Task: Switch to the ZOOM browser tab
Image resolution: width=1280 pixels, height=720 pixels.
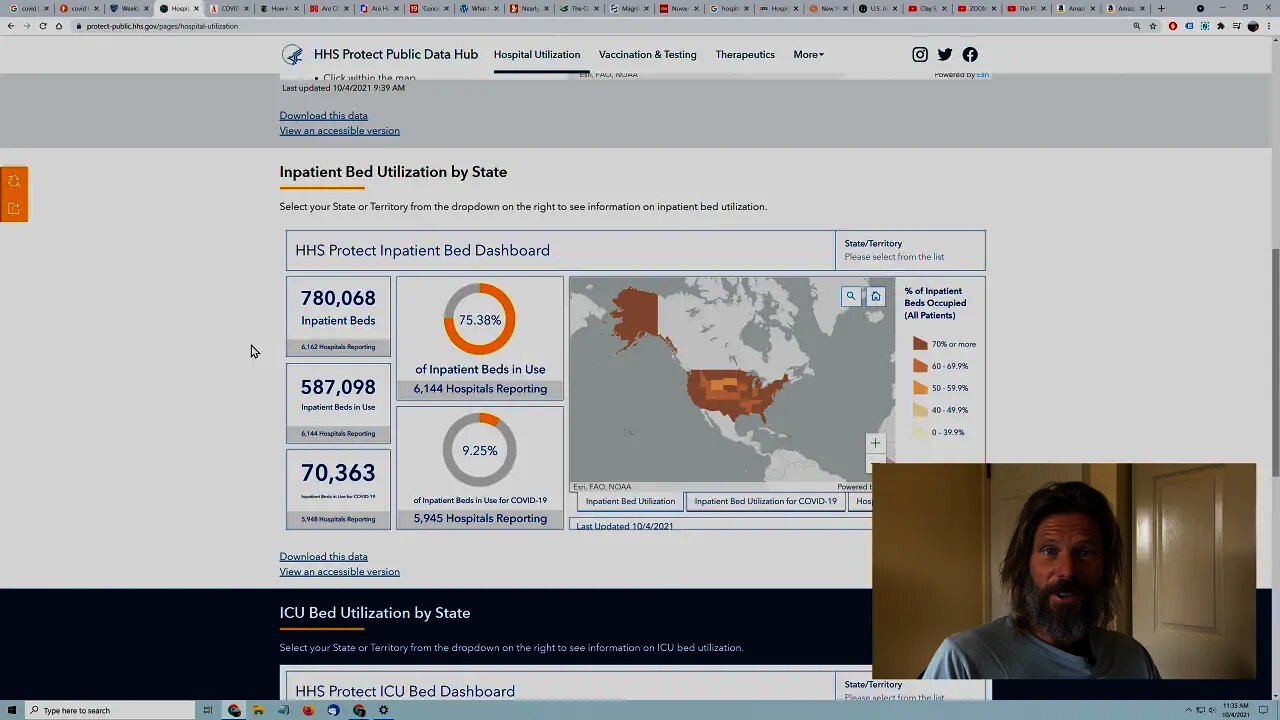Action: (x=977, y=8)
